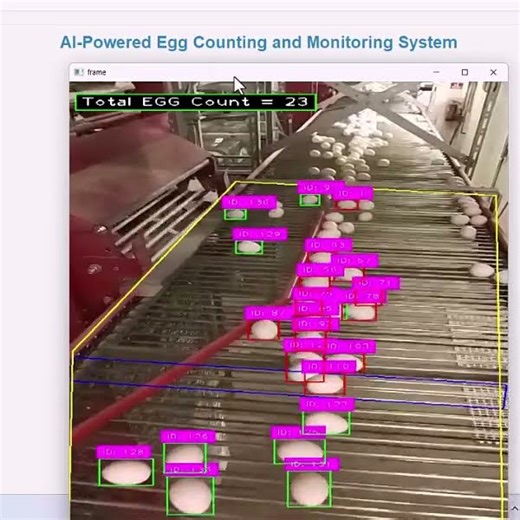Maximize the frame window
Screen dimensions: 520x520
465,72
